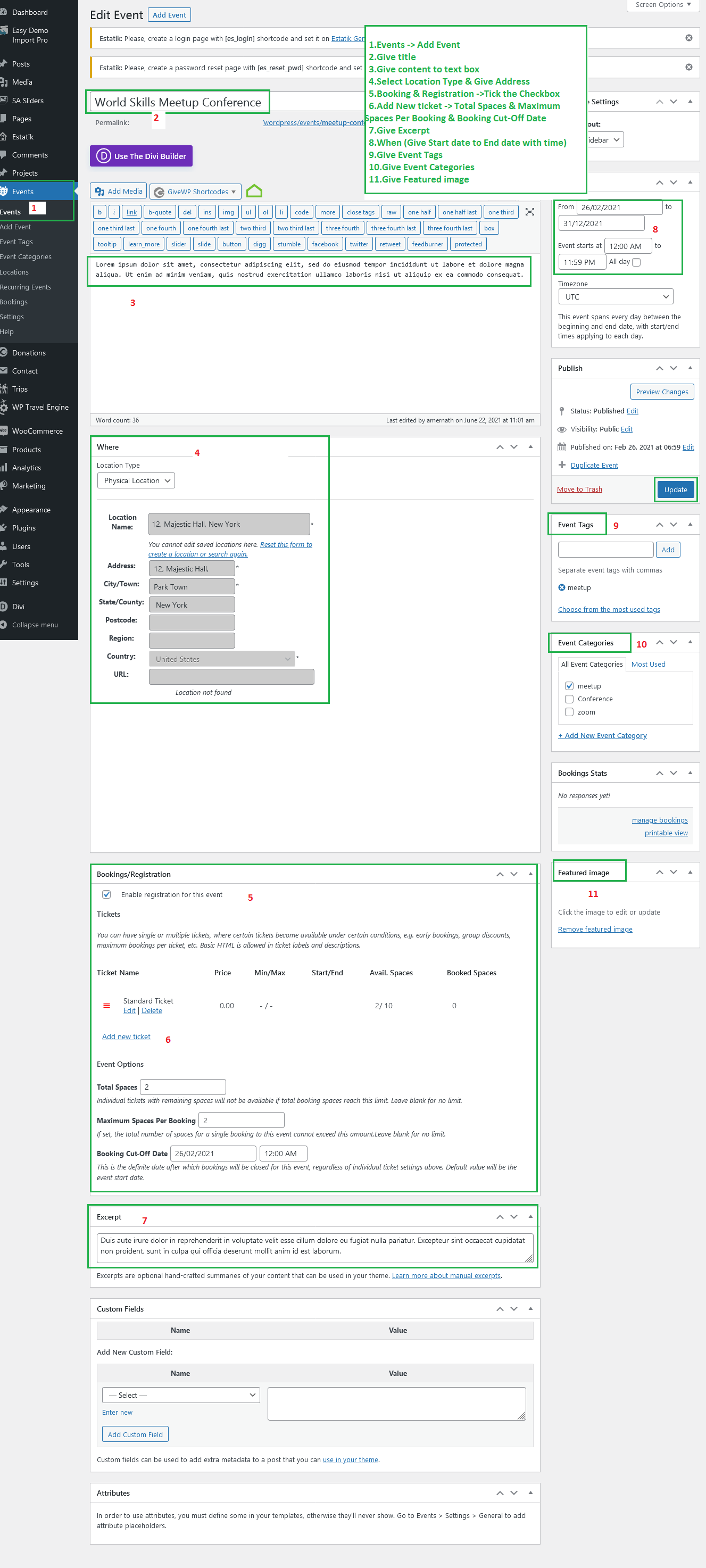
Task: Move Publish panel down arrow
Action: (673, 368)
